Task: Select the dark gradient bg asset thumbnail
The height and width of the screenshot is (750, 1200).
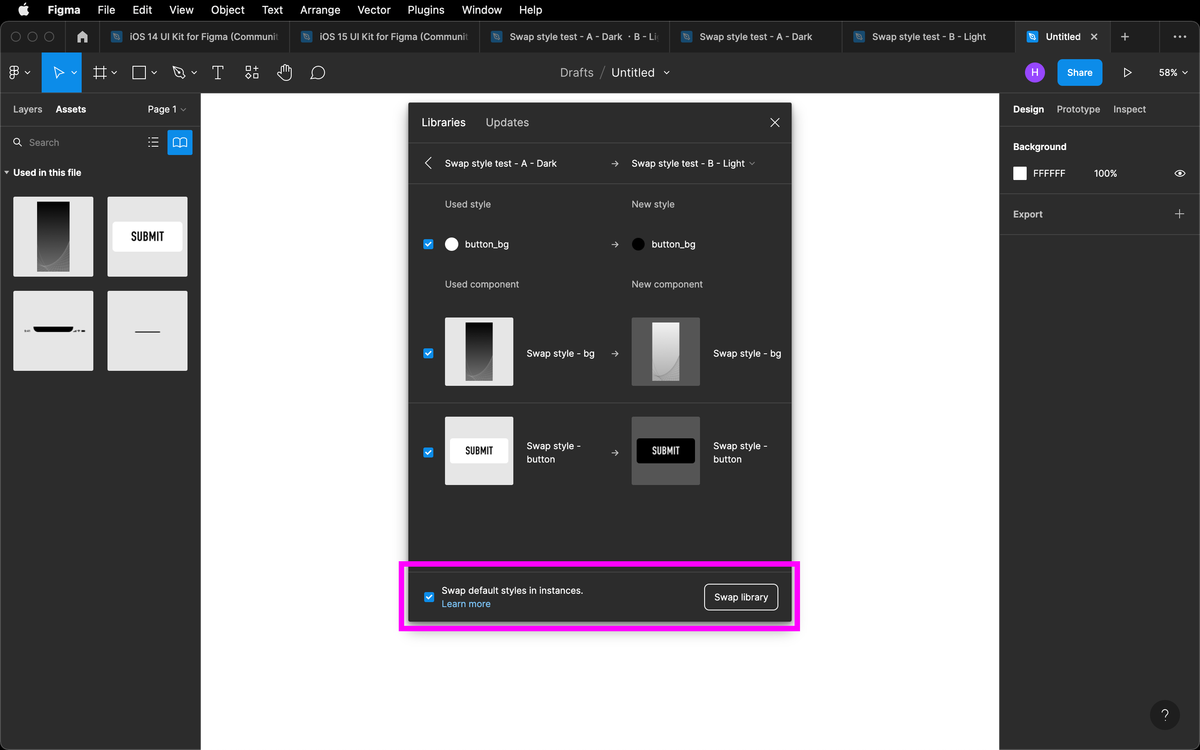Action: [53, 236]
